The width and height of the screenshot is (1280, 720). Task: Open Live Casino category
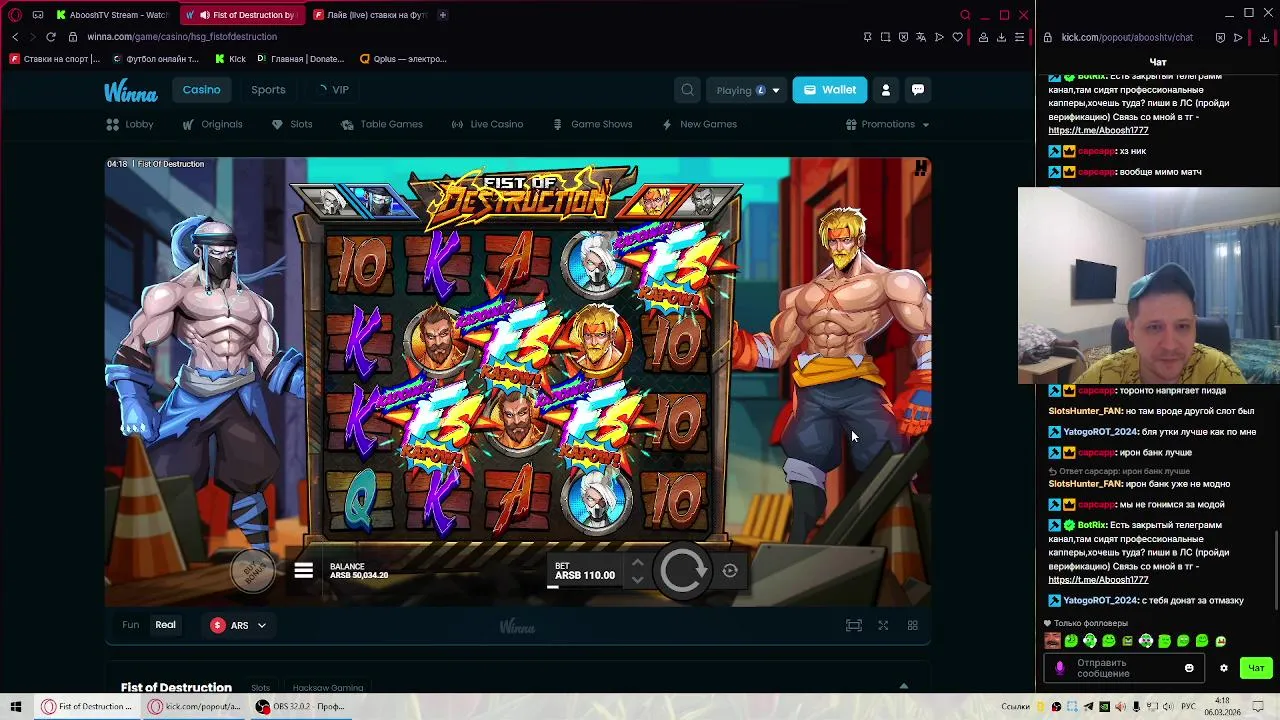pos(487,124)
